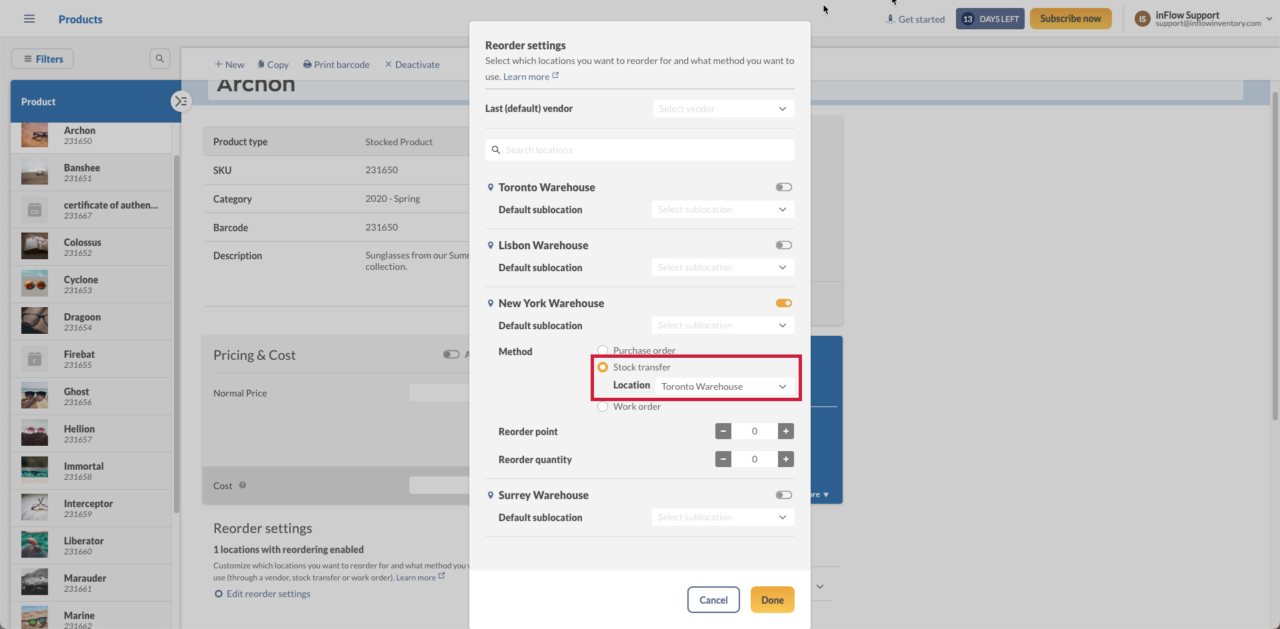The height and width of the screenshot is (629, 1280).
Task: Enable reordering for Lisbon Warehouse
Action: pos(784,245)
